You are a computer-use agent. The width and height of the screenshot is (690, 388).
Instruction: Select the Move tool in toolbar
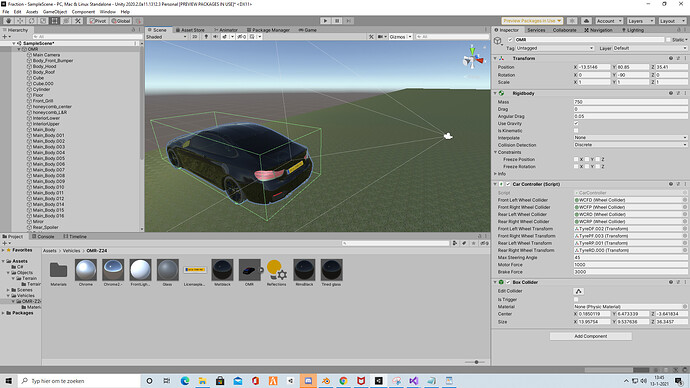(x=20, y=21)
